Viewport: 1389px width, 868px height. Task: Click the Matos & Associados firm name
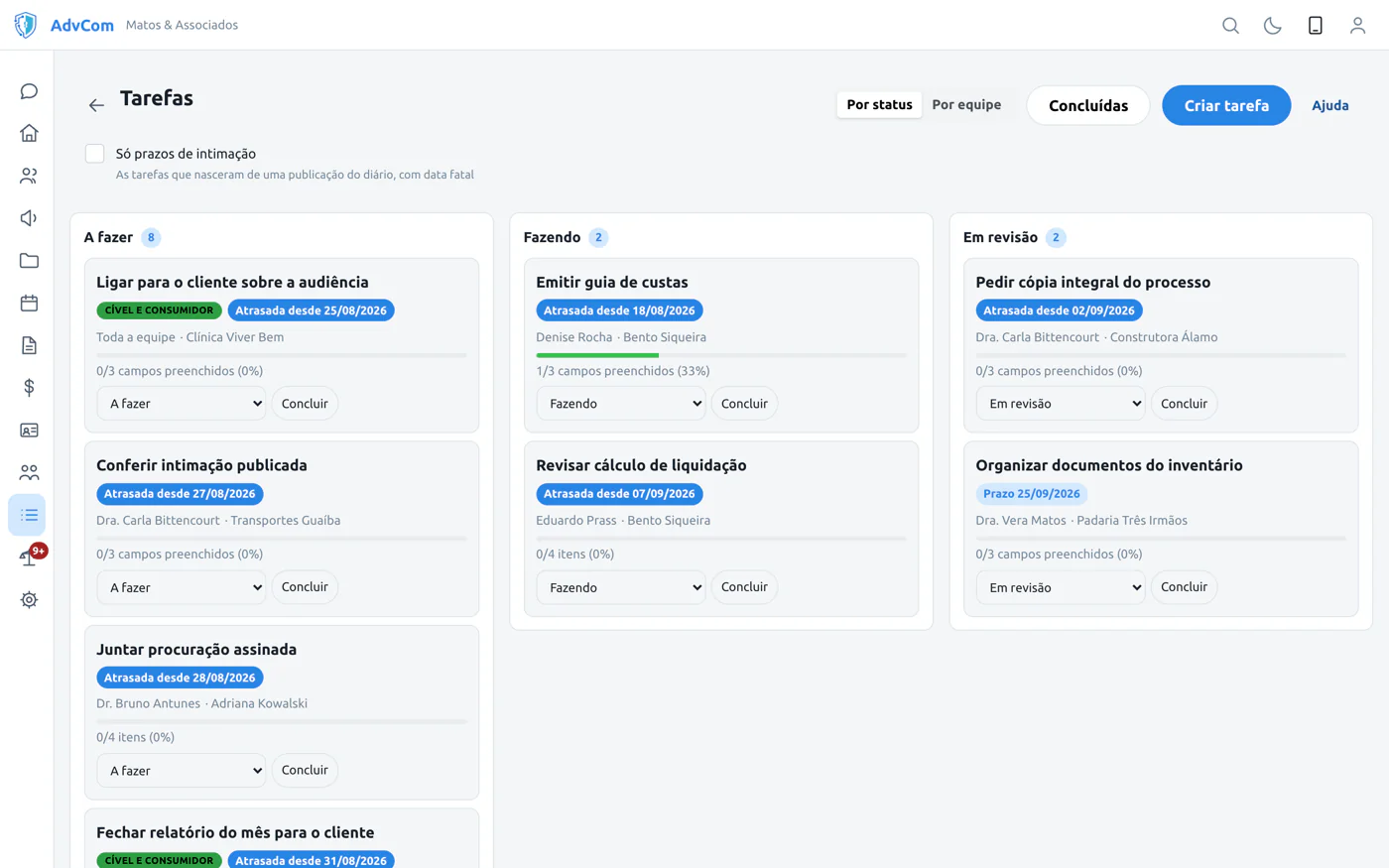point(182,25)
